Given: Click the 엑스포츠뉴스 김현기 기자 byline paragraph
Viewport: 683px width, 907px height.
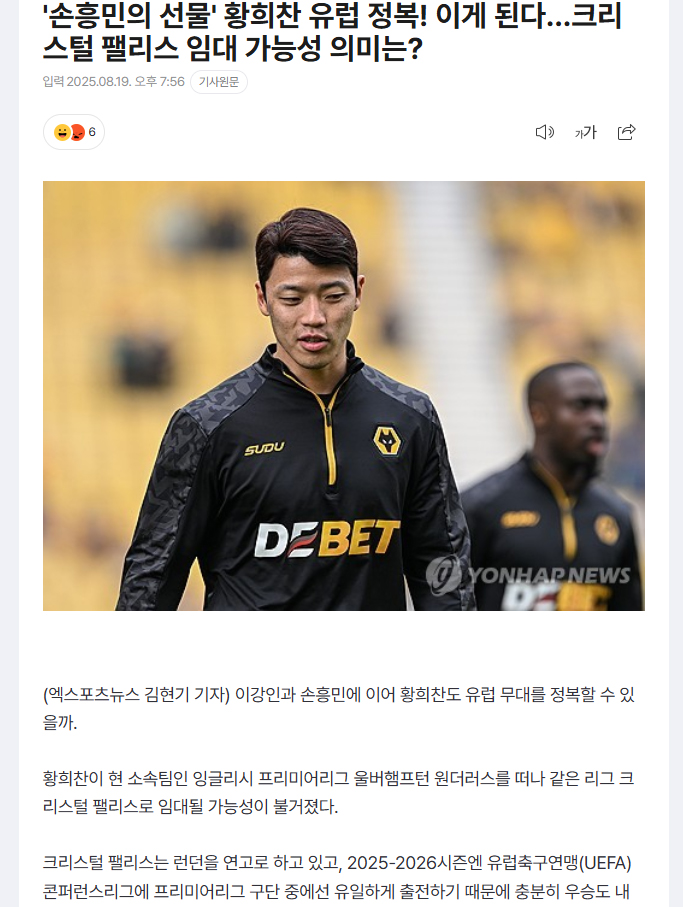Looking at the screenshot, I should [x=339, y=708].
